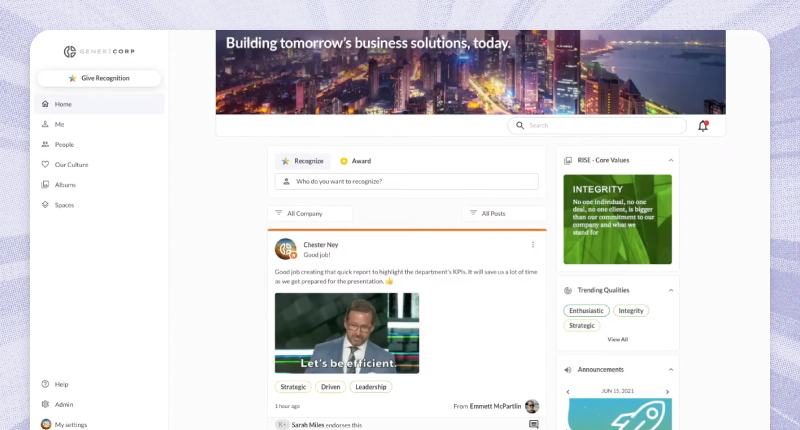
Task: Open the All Posts filter dropdown
Action: (504, 213)
